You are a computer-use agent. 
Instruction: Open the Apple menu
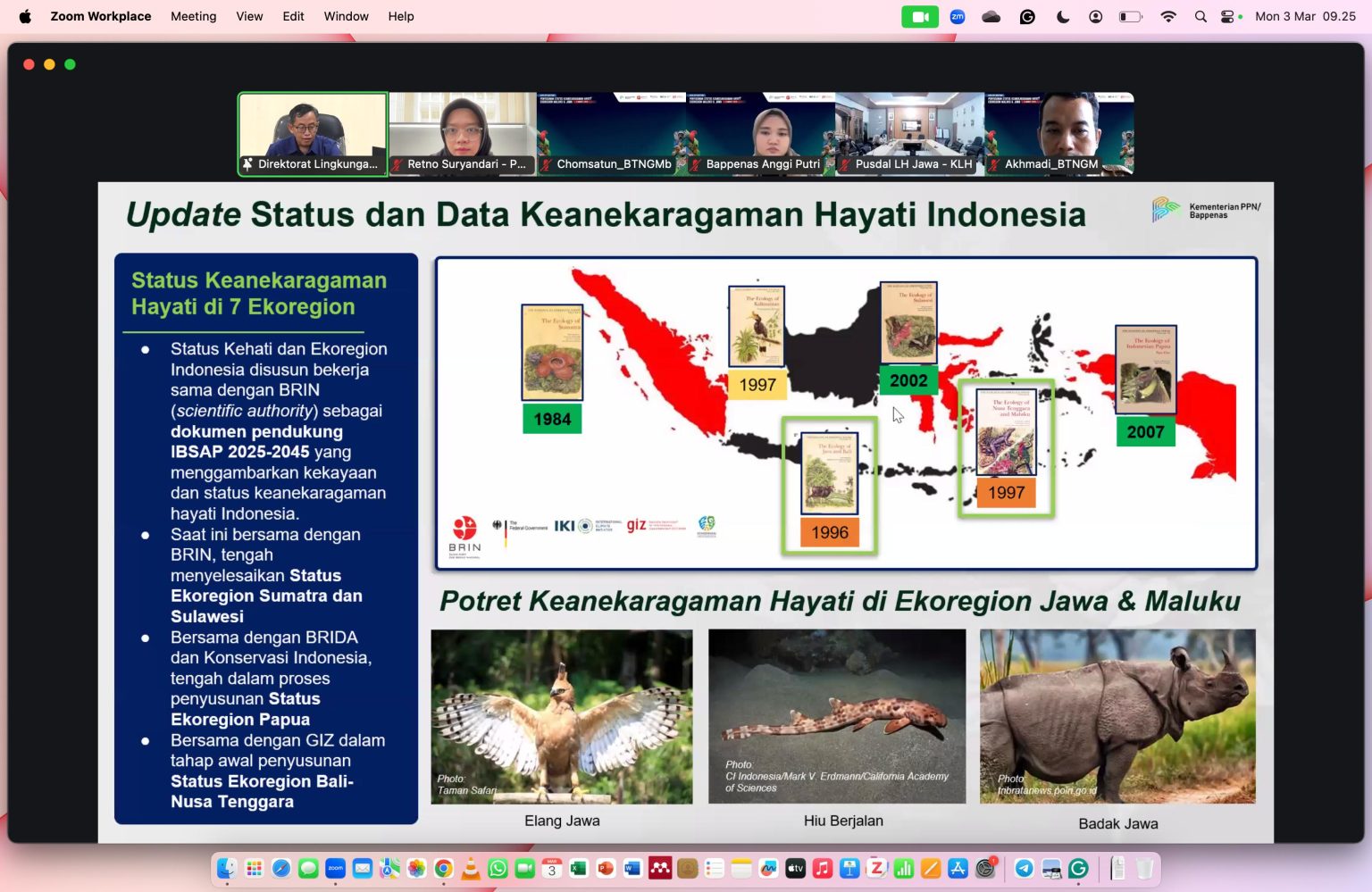coord(25,16)
